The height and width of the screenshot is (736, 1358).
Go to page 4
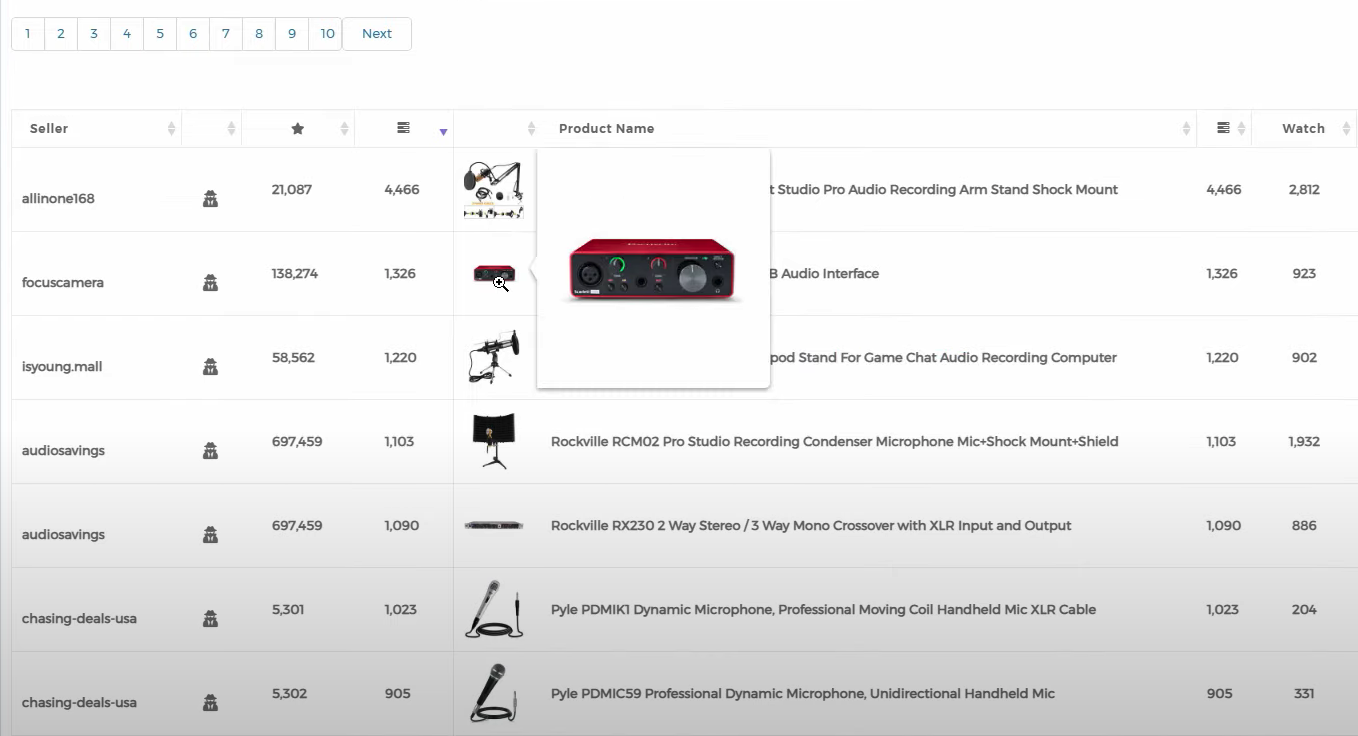127,34
